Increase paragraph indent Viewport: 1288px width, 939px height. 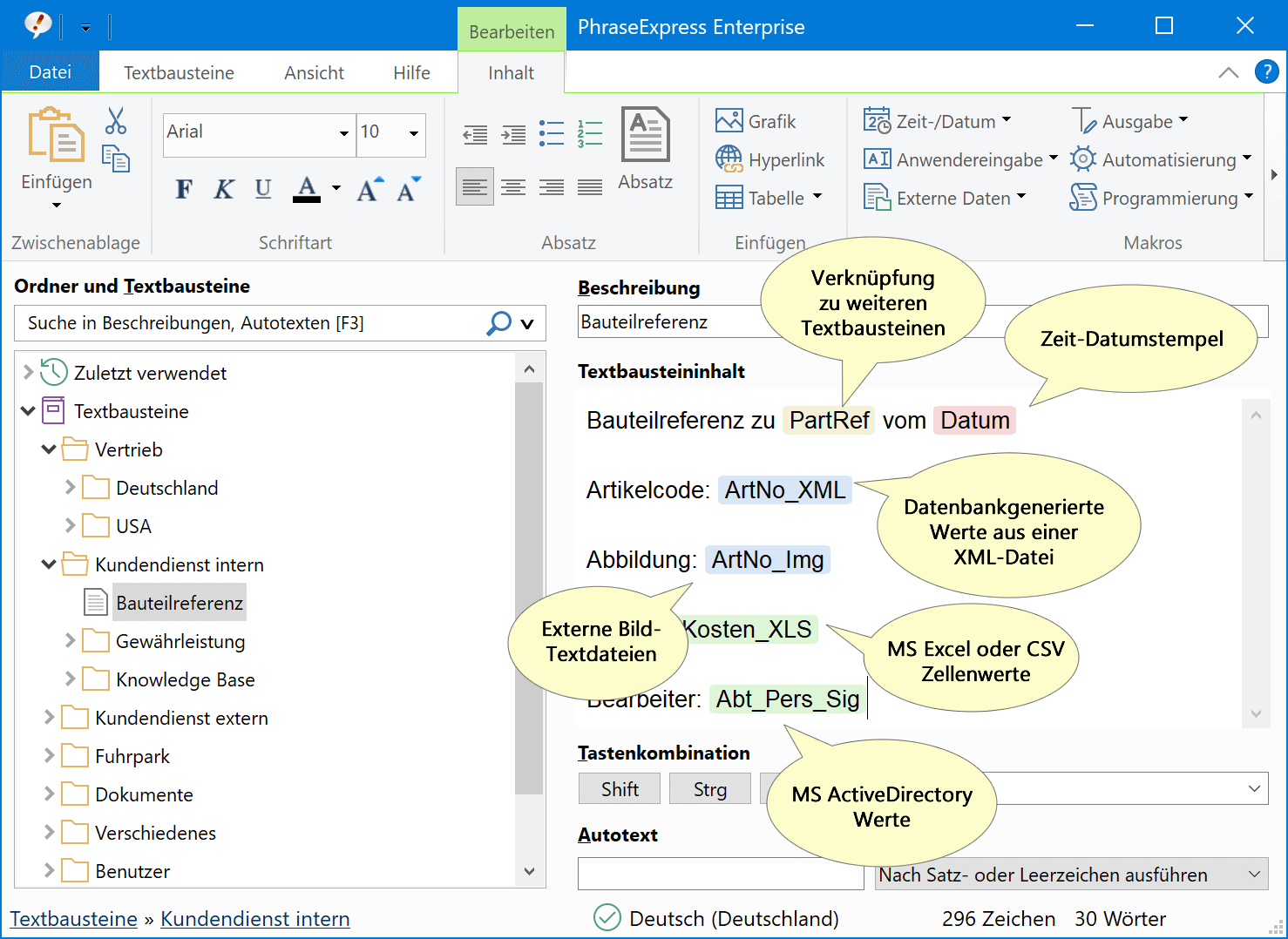click(x=513, y=134)
